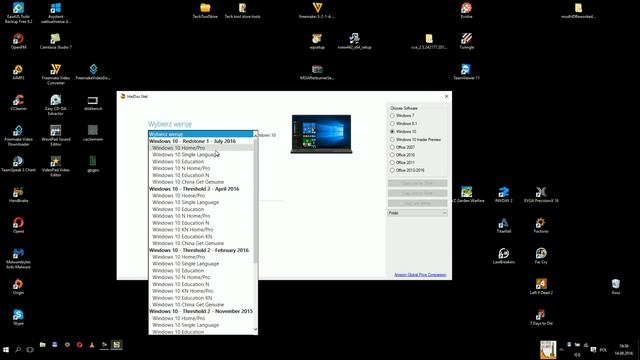Launch Tunngle from the desktop
The image size is (640, 360).
pos(467,42)
